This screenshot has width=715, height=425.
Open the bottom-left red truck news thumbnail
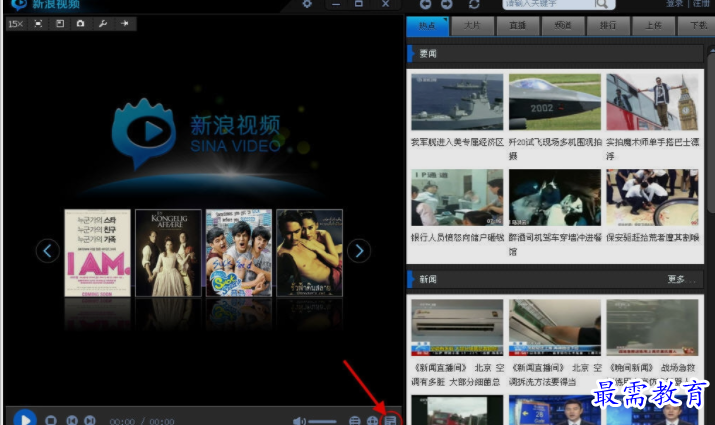click(457, 410)
